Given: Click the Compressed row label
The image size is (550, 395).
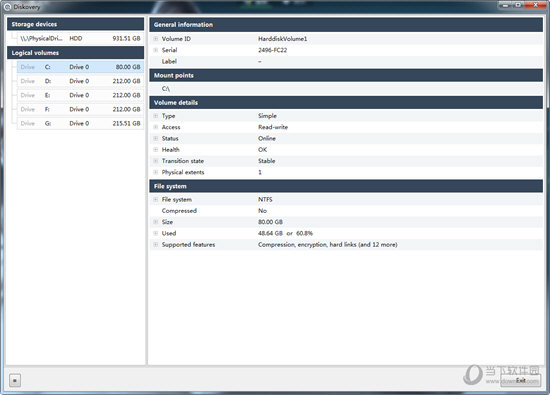Looking at the screenshot, I should [x=179, y=210].
